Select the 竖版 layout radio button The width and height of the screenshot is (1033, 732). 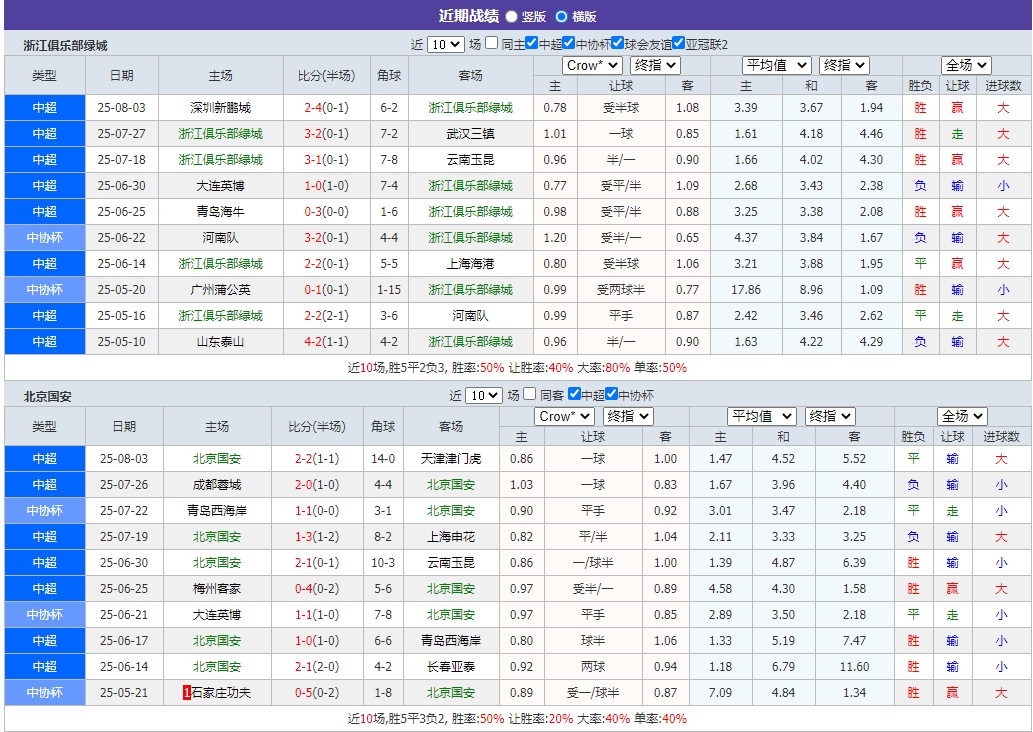[x=510, y=16]
